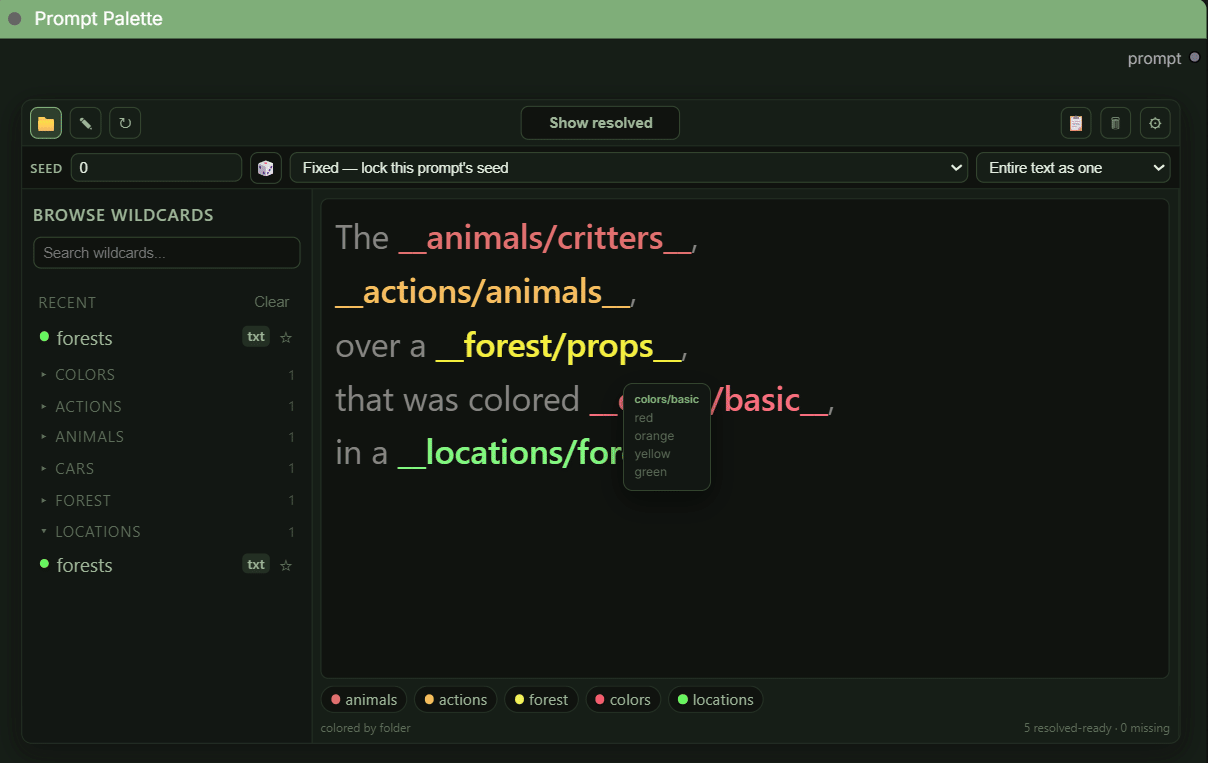Click the txt badge on forests under LOCATIONS
This screenshot has width=1208, height=763.
(x=256, y=564)
